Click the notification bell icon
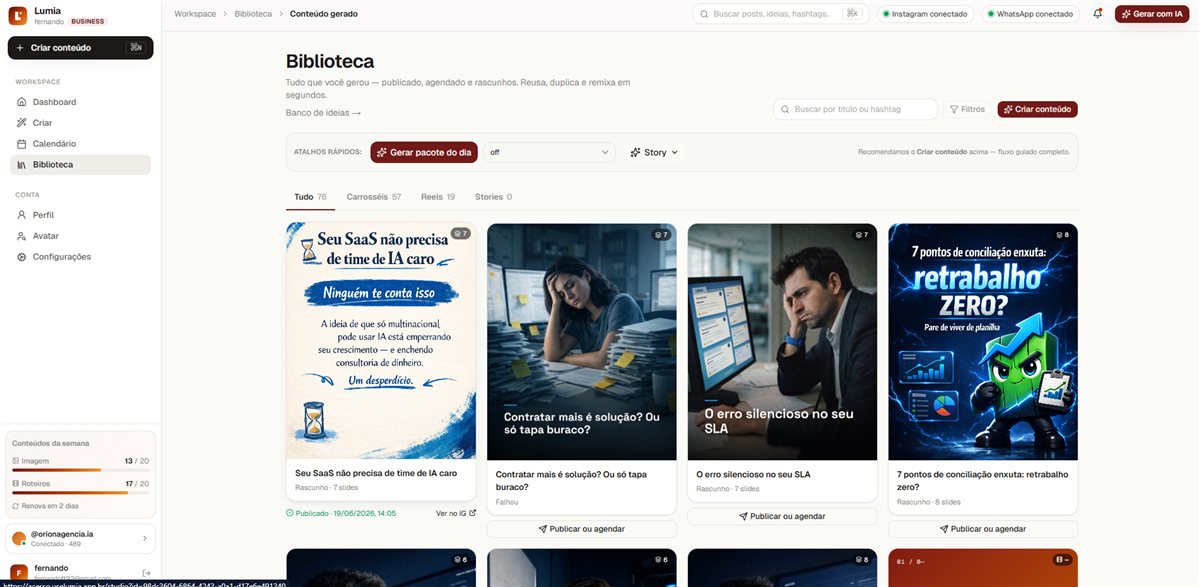Screen dimensions: 1200x587 click(1098, 14)
